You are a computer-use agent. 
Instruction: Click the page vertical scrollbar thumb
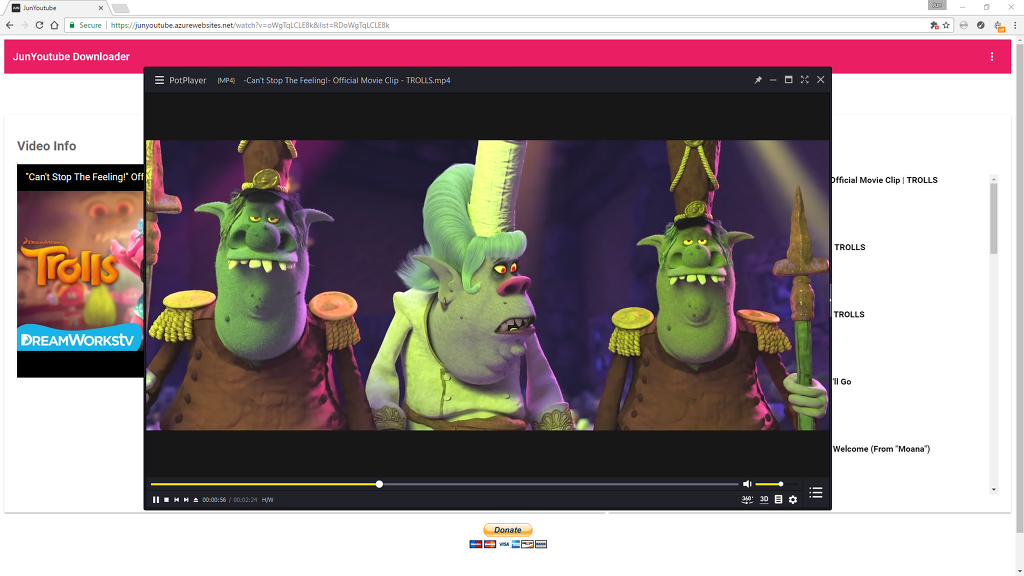pos(1019,291)
